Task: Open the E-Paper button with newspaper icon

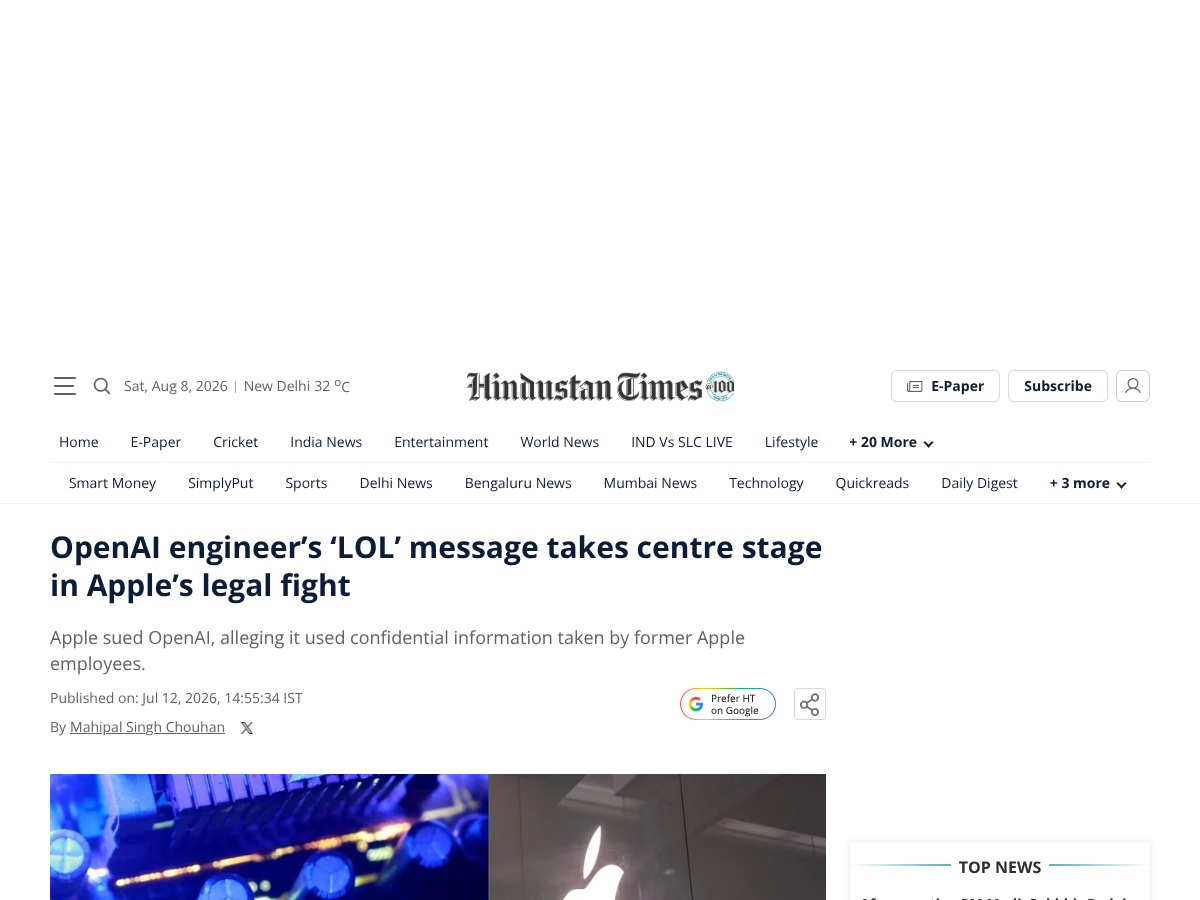Action: coord(945,386)
